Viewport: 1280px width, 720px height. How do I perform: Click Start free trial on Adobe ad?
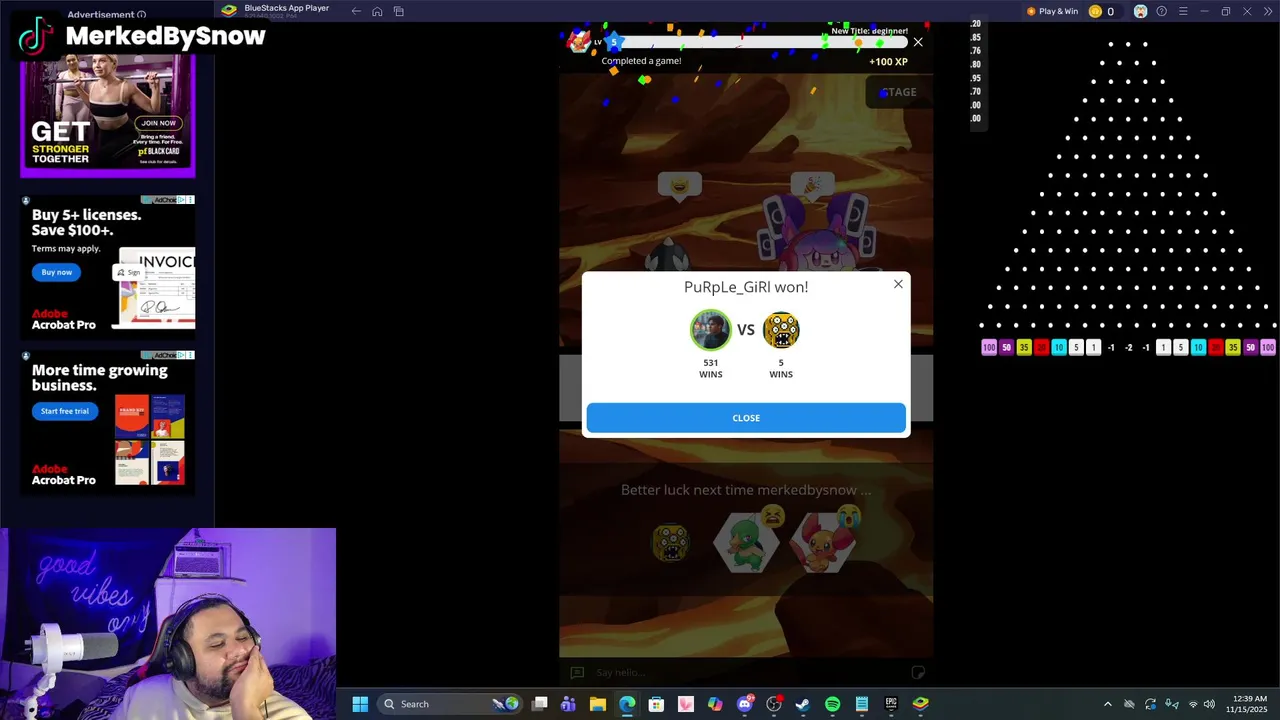pyautogui.click(x=65, y=411)
